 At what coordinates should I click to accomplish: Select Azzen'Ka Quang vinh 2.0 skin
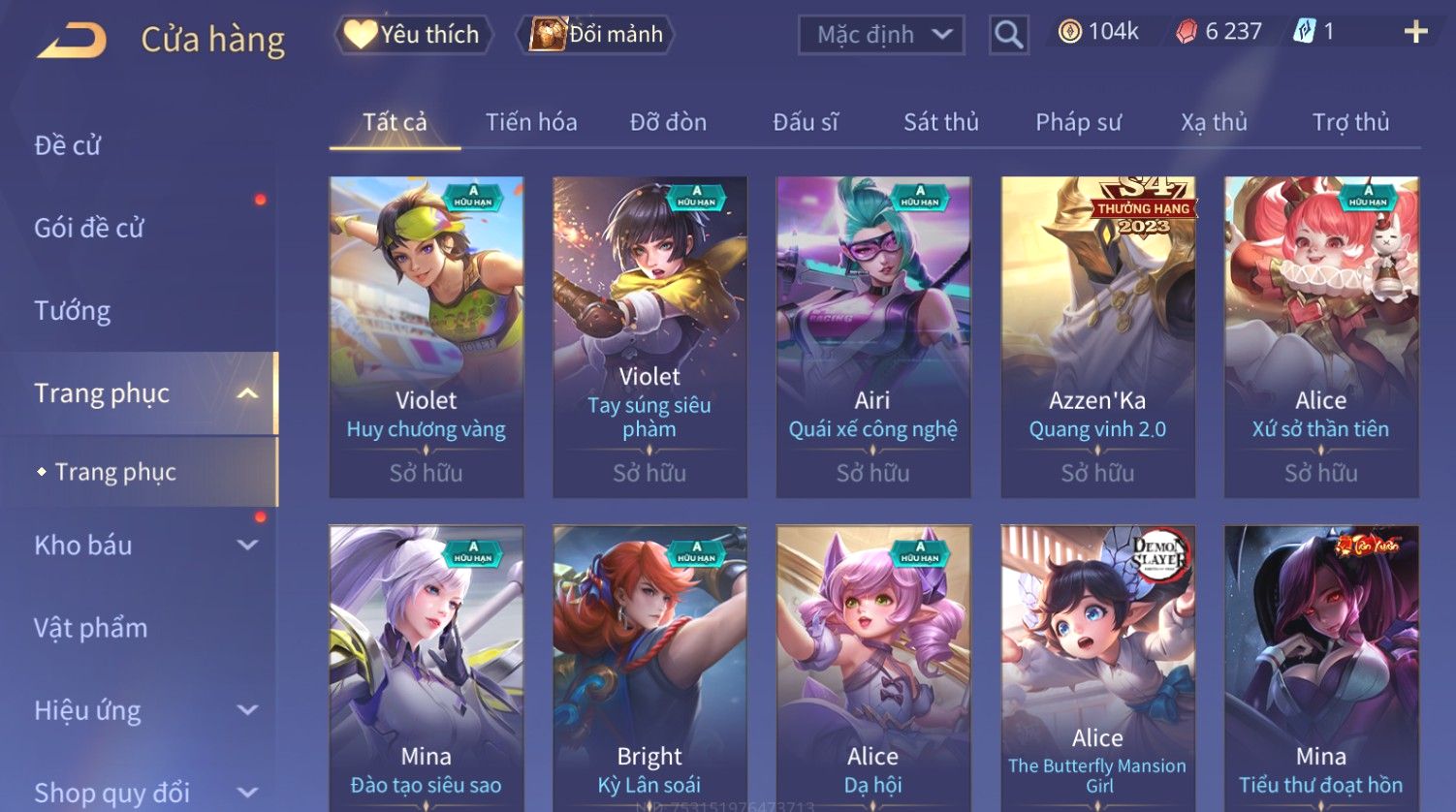pos(1097,337)
